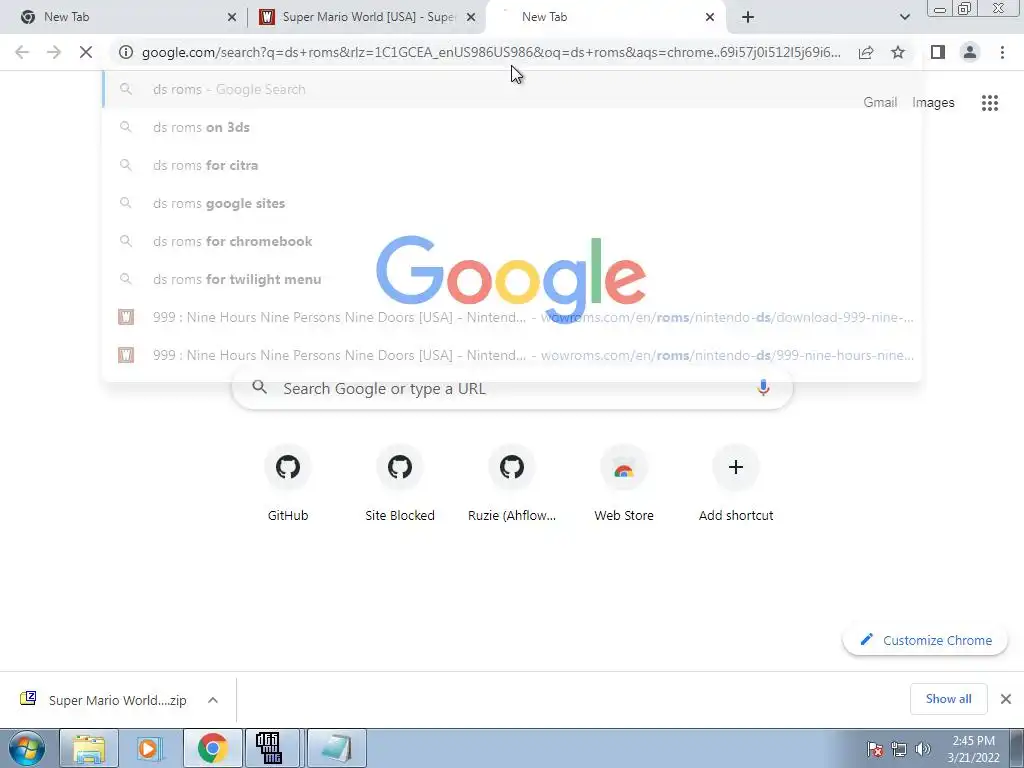
Task: Open Gmail link
Action: point(880,103)
